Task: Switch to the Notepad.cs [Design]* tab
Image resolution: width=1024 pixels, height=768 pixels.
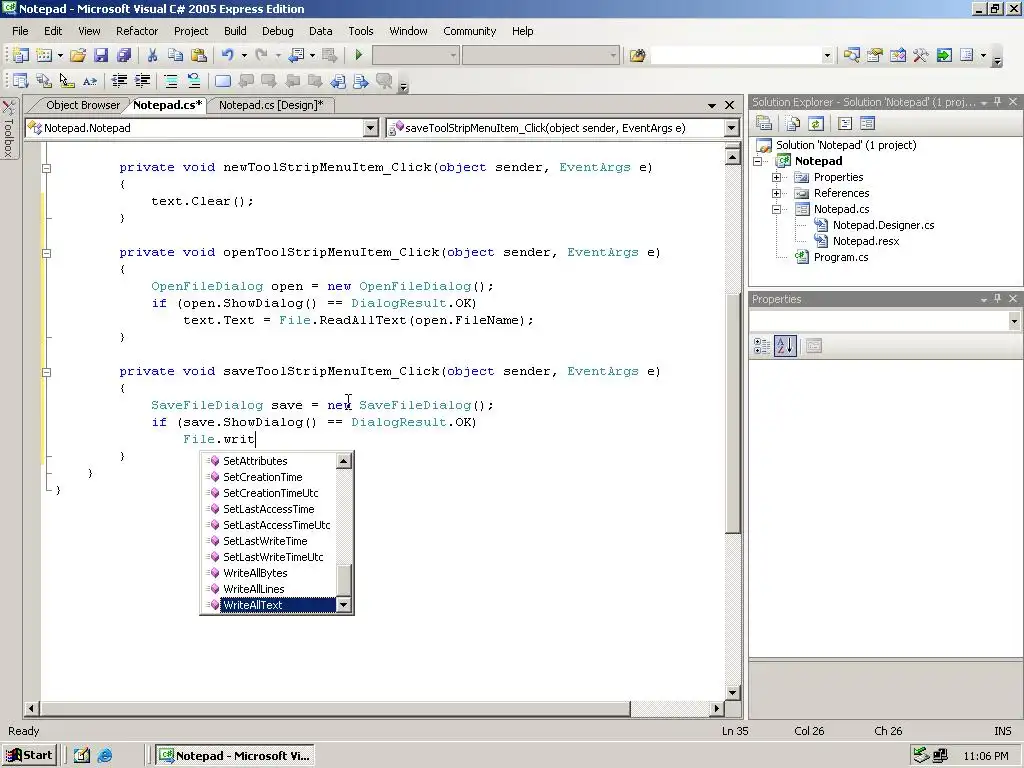Action: (271, 105)
